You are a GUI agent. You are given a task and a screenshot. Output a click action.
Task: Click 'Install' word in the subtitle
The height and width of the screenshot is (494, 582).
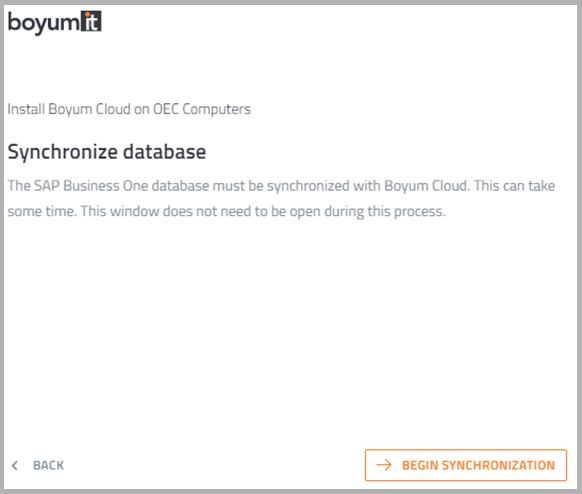(26, 109)
